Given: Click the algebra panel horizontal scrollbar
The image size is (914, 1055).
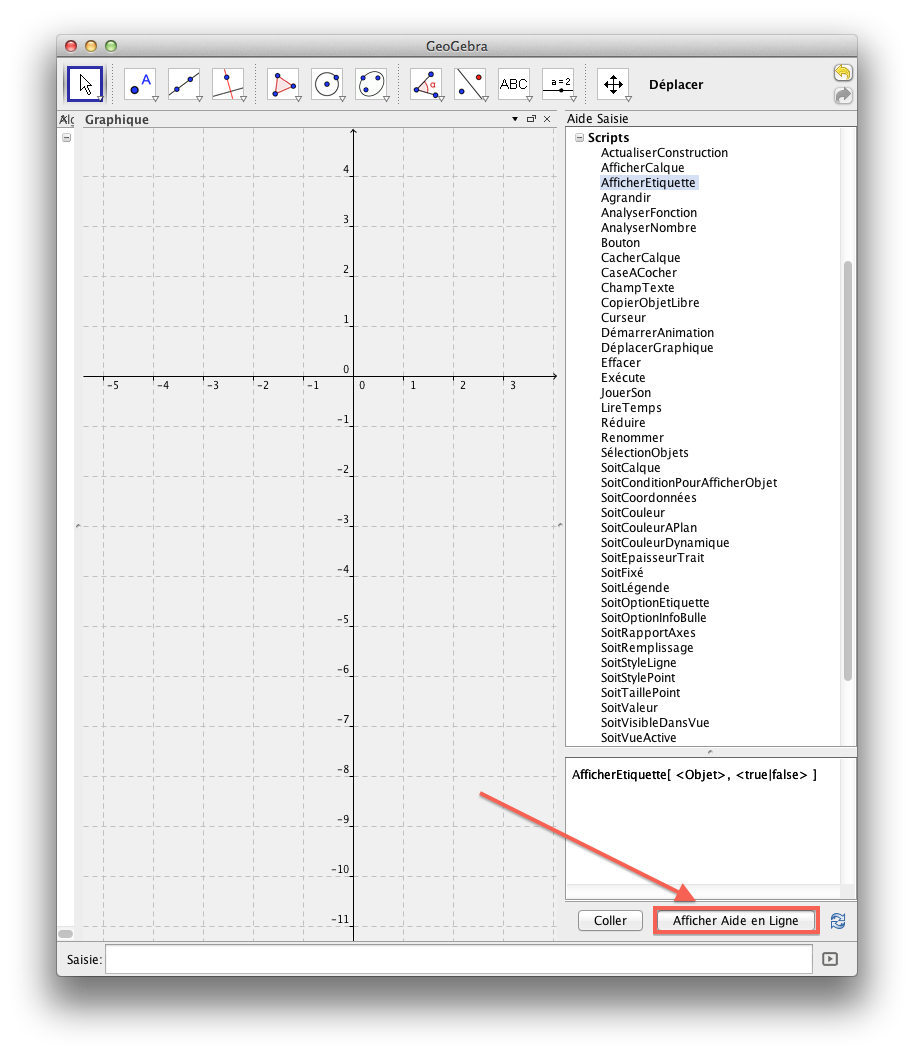Looking at the screenshot, I should 65,933.
